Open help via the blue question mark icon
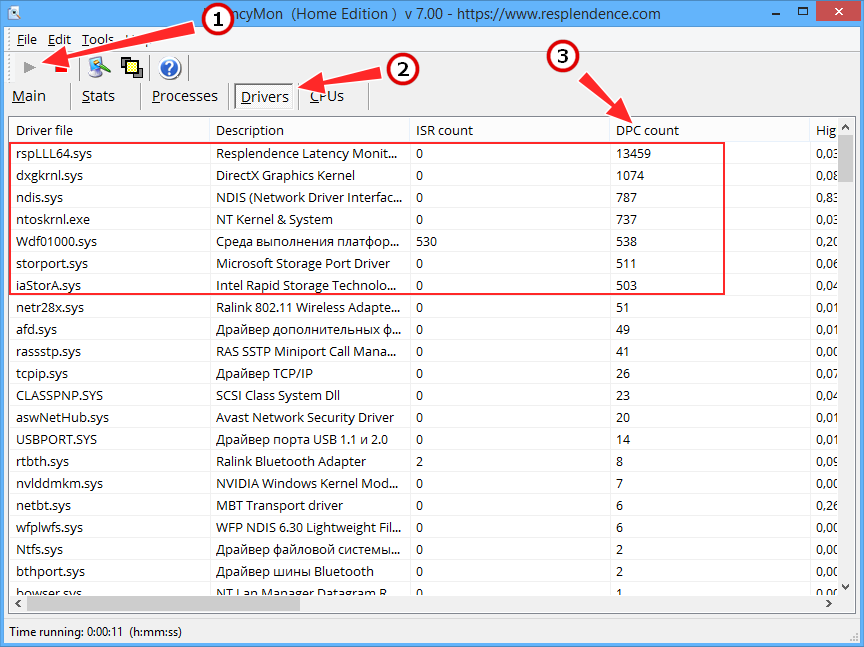The width and height of the screenshot is (864, 647). pos(170,68)
